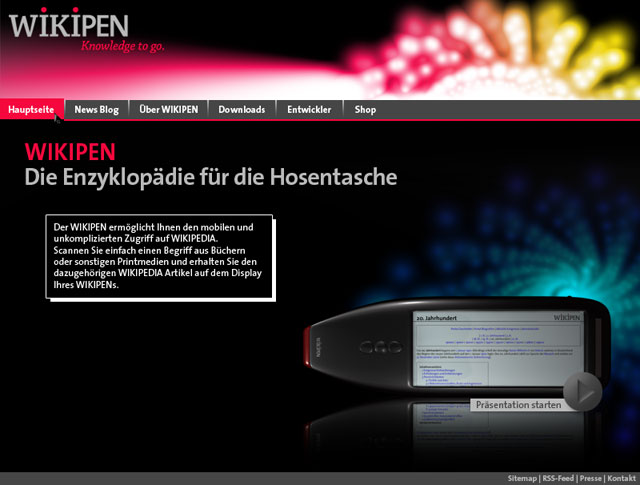This screenshot has height=485, width=640.
Task: Go to the News Blog tab
Action: (x=96, y=110)
